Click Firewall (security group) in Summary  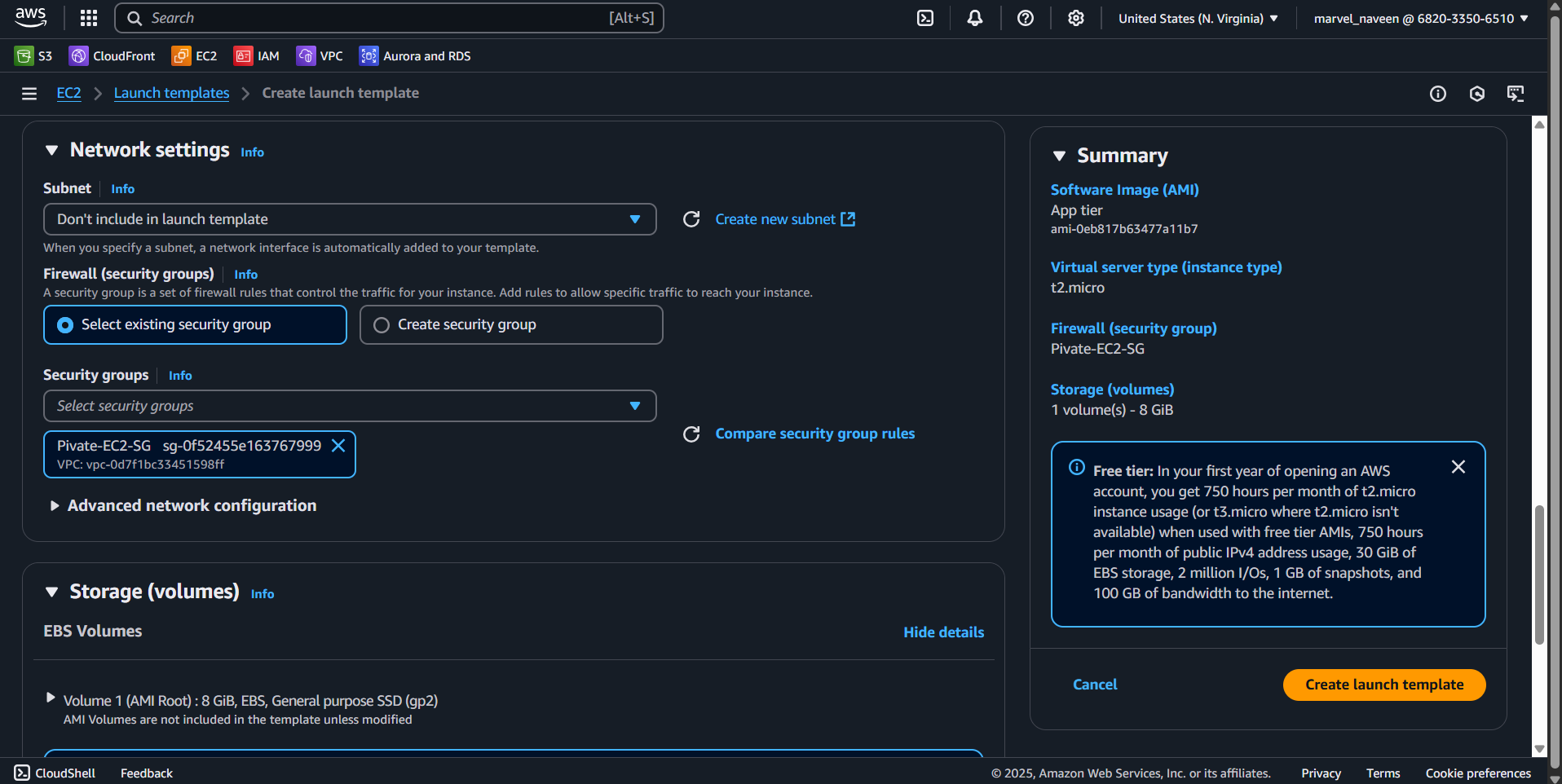[x=1133, y=328]
